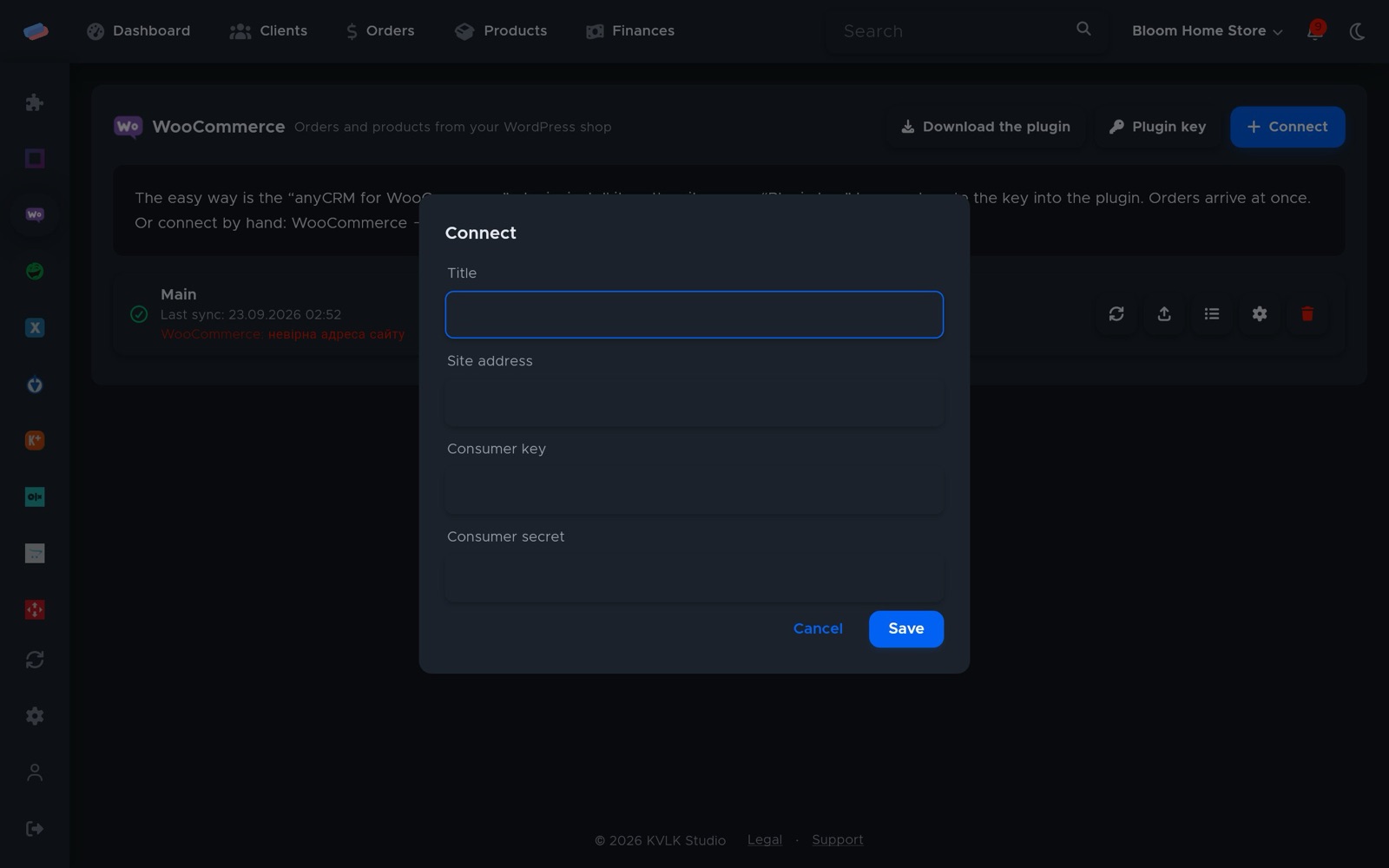Open the green smiley integration in sidebar
The height and width of the screenshot is (868, 1389).
35,271
